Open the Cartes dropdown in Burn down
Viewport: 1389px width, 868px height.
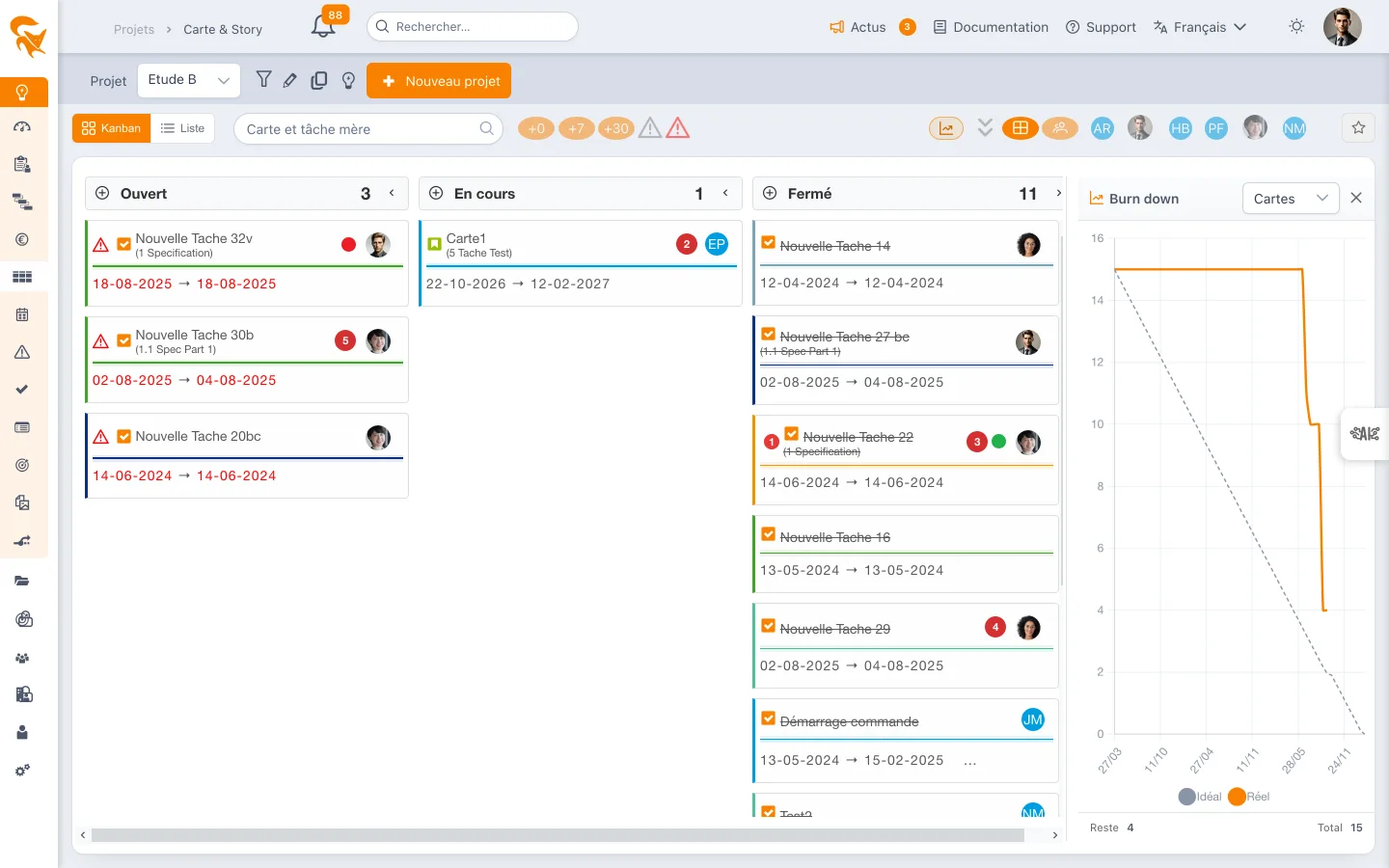tap(1291, 199)
